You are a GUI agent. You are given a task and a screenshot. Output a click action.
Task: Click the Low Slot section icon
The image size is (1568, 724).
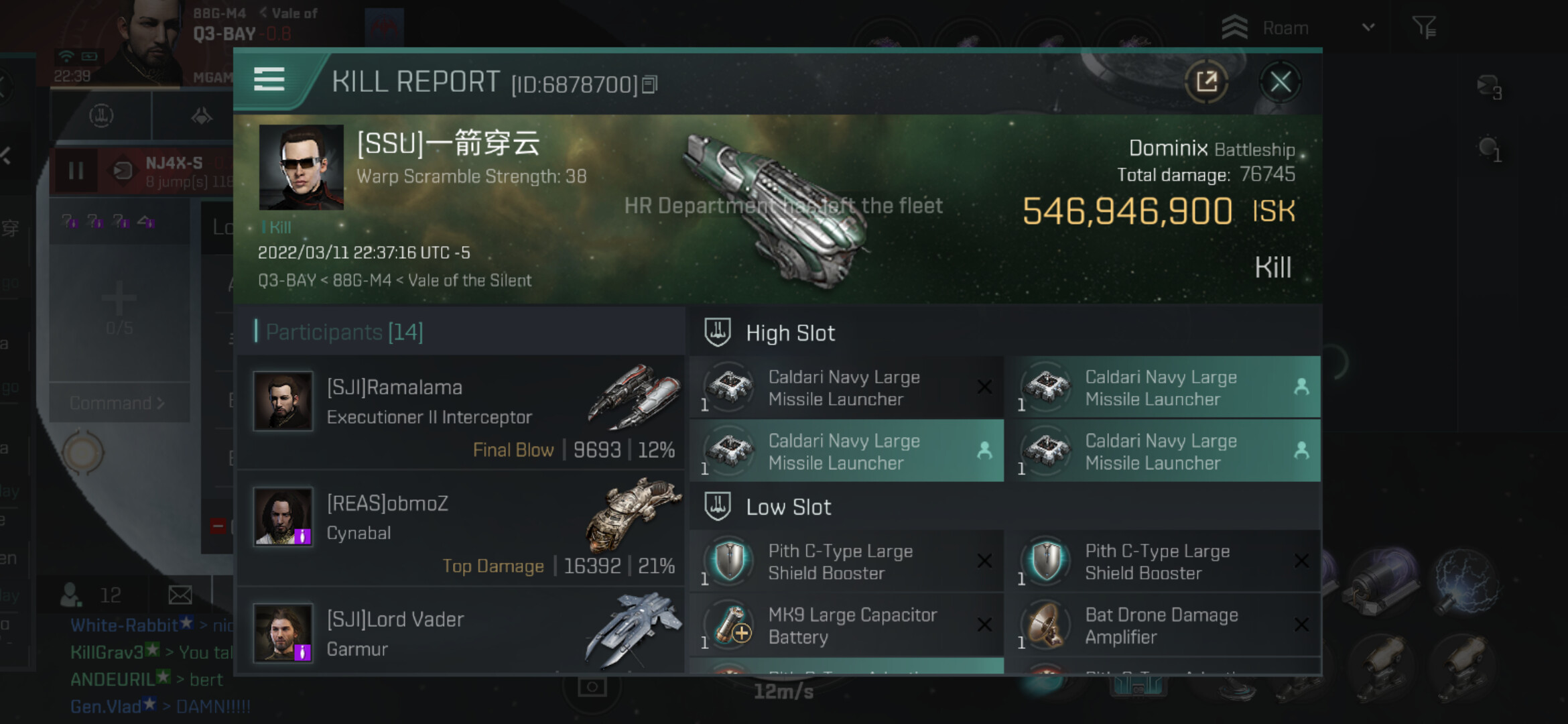[x=717, y=507]
